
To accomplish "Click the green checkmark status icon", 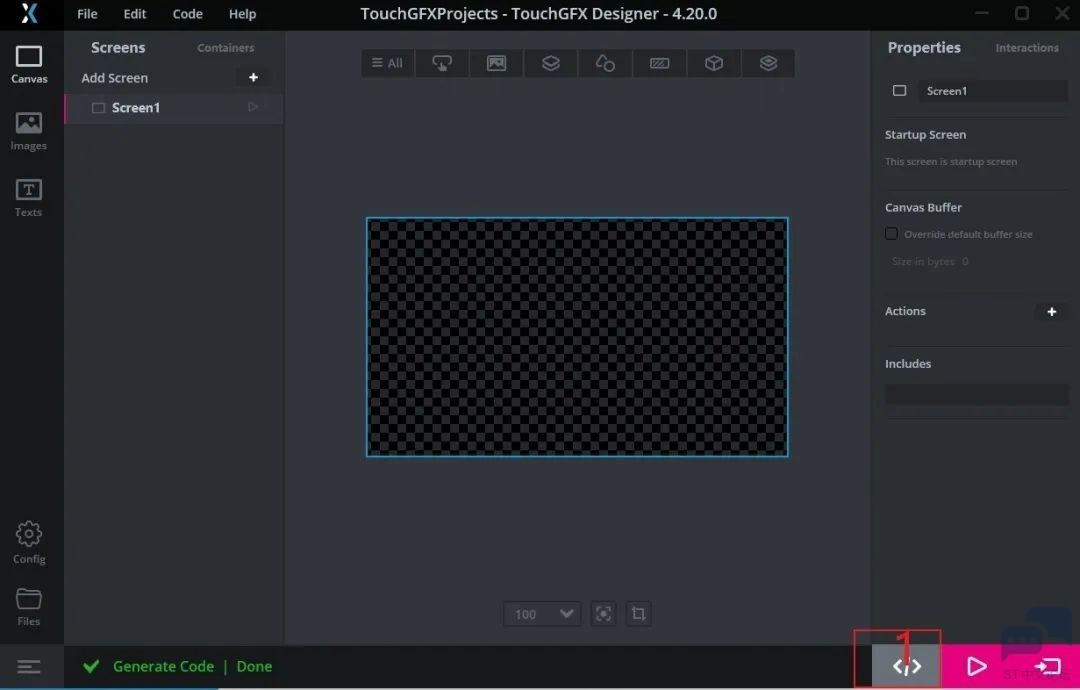I will tap(91, 666).
